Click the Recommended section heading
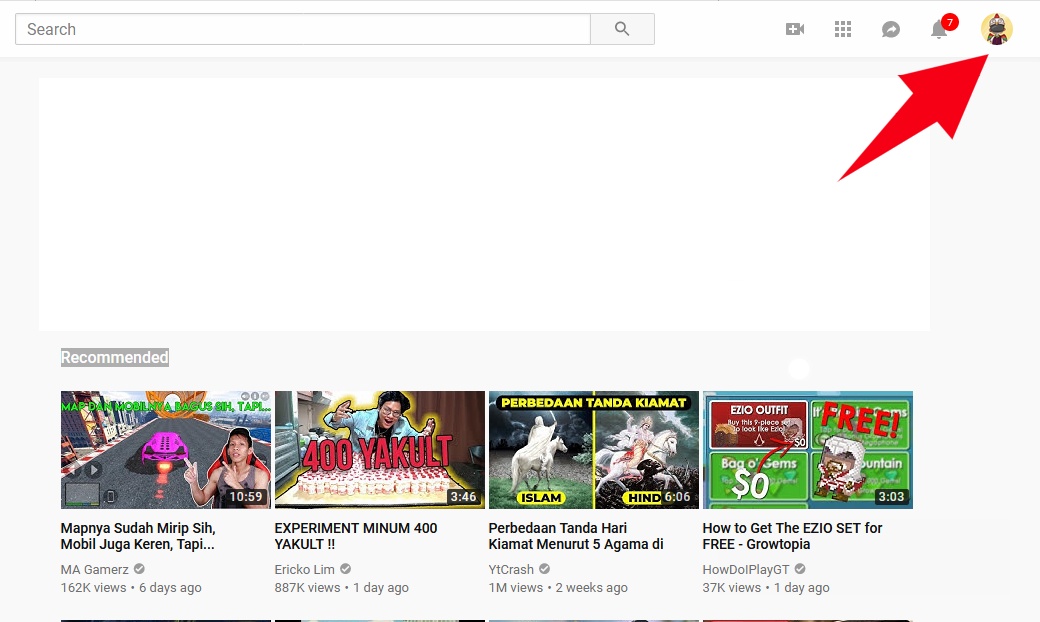The width and height of the screenshot is (1040, 622). (x=115, y=357)
